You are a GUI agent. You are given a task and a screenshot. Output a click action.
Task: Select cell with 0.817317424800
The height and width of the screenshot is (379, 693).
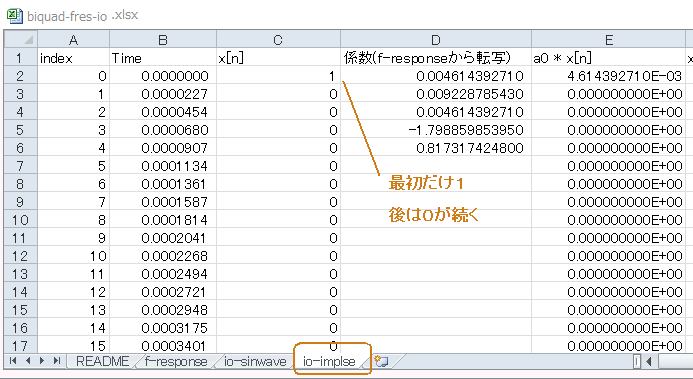pos(435,148)
